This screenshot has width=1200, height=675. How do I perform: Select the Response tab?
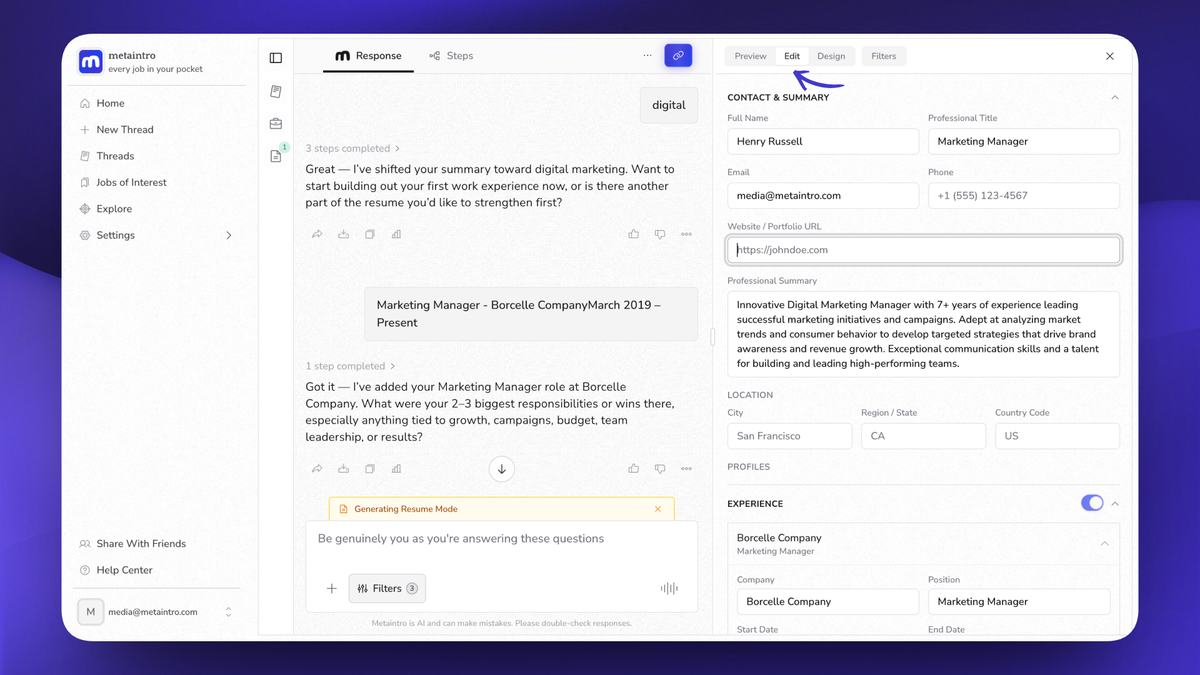click(368, 56)
